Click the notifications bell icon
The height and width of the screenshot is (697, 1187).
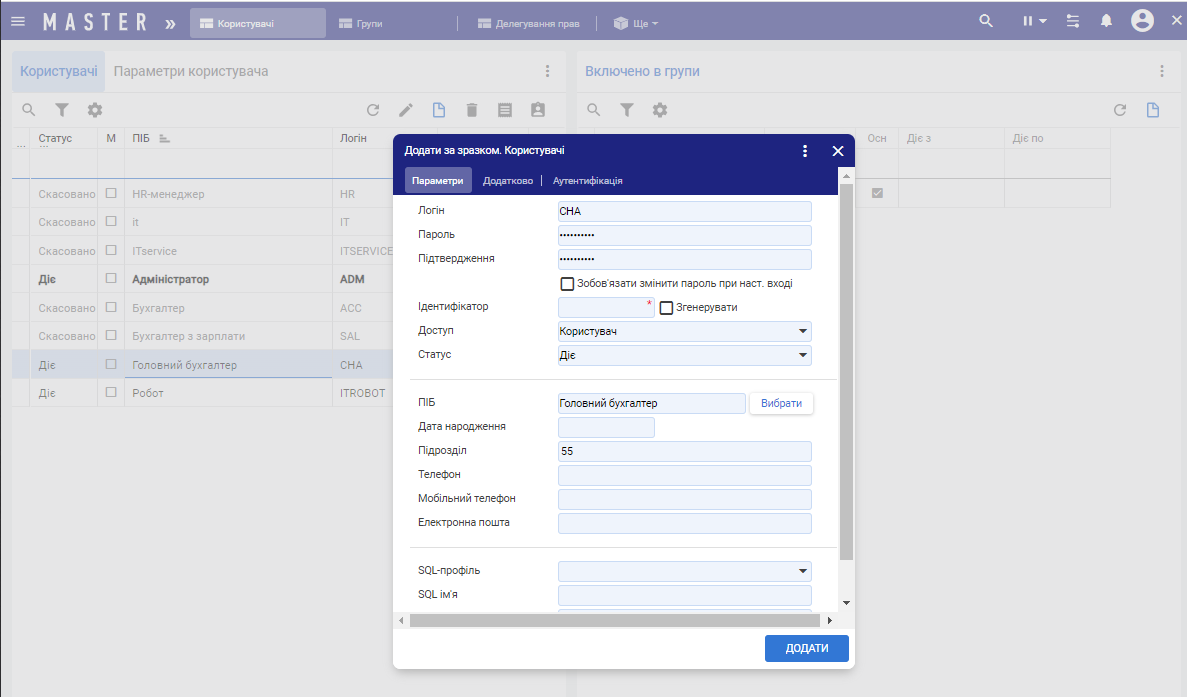(1106, 21)
